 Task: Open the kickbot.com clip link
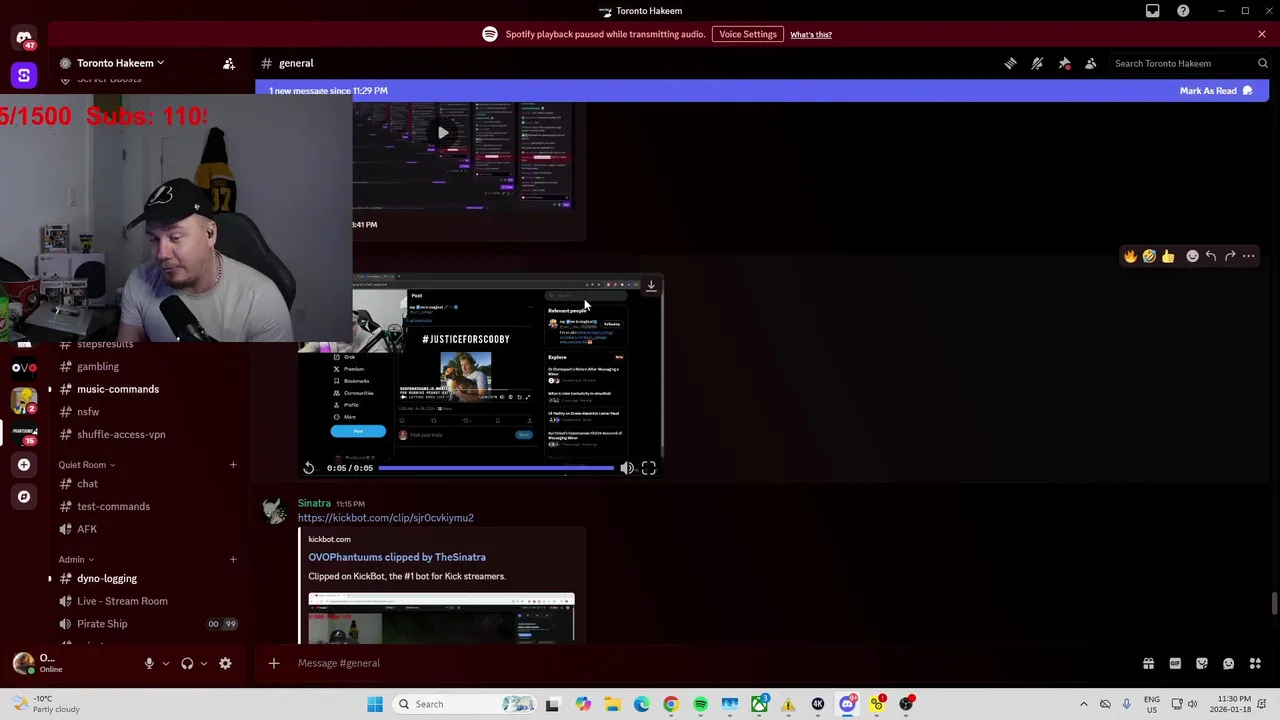pyautogui.click(x=385, y=518)
